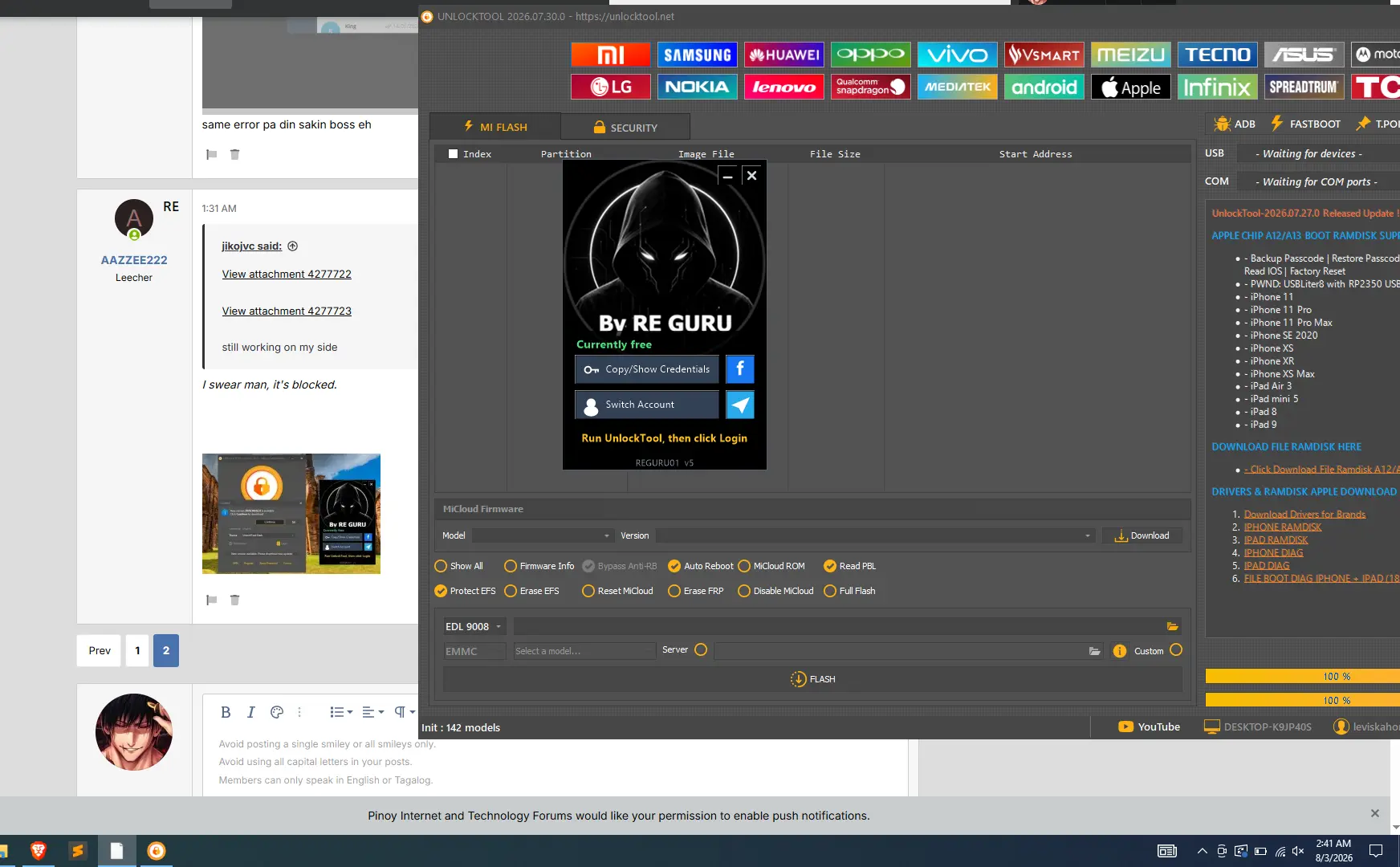Open the FASTBOOT tab
Image resolution: width=1400 pixels, height=867 pixels.
(x=1305, y=124)
